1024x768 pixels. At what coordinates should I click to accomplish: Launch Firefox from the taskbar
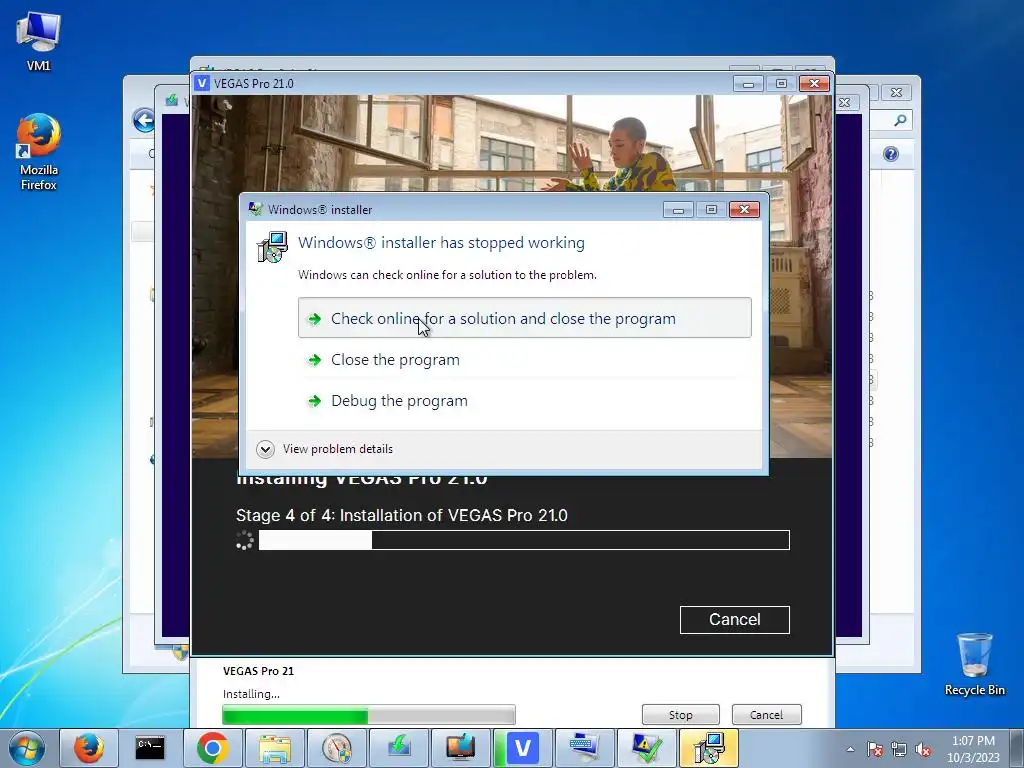point(89,748)
